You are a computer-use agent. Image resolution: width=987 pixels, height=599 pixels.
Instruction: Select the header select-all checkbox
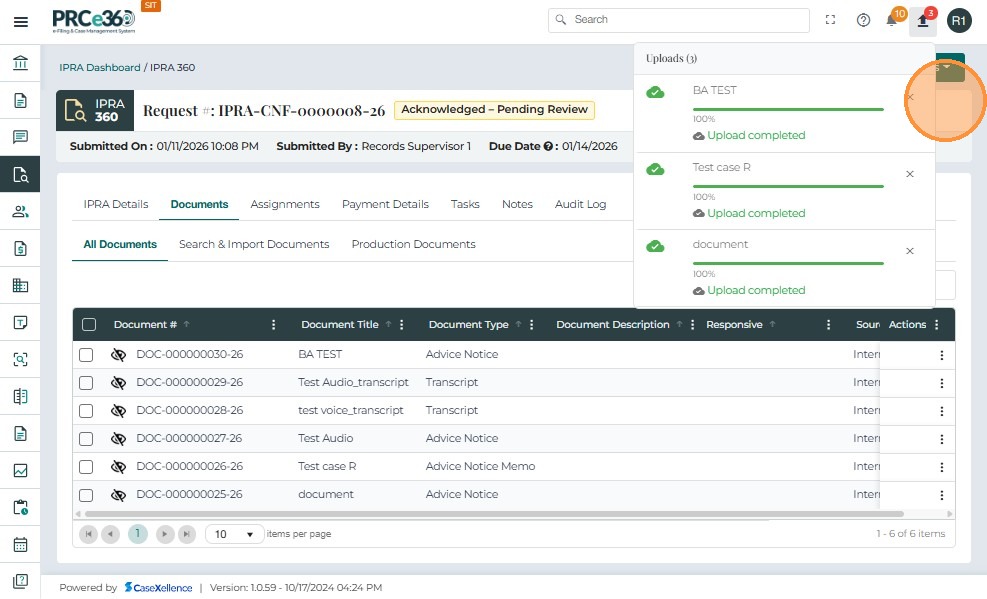tap(89, 324)
